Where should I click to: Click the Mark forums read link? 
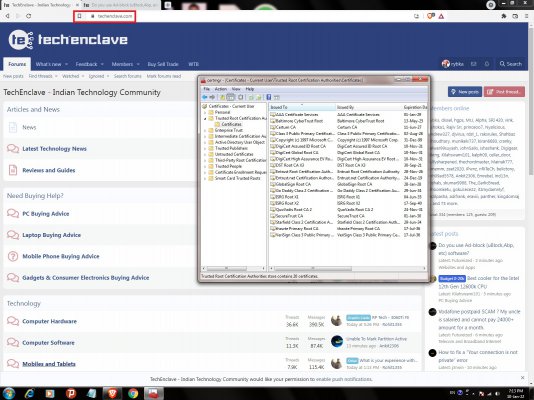164,76
